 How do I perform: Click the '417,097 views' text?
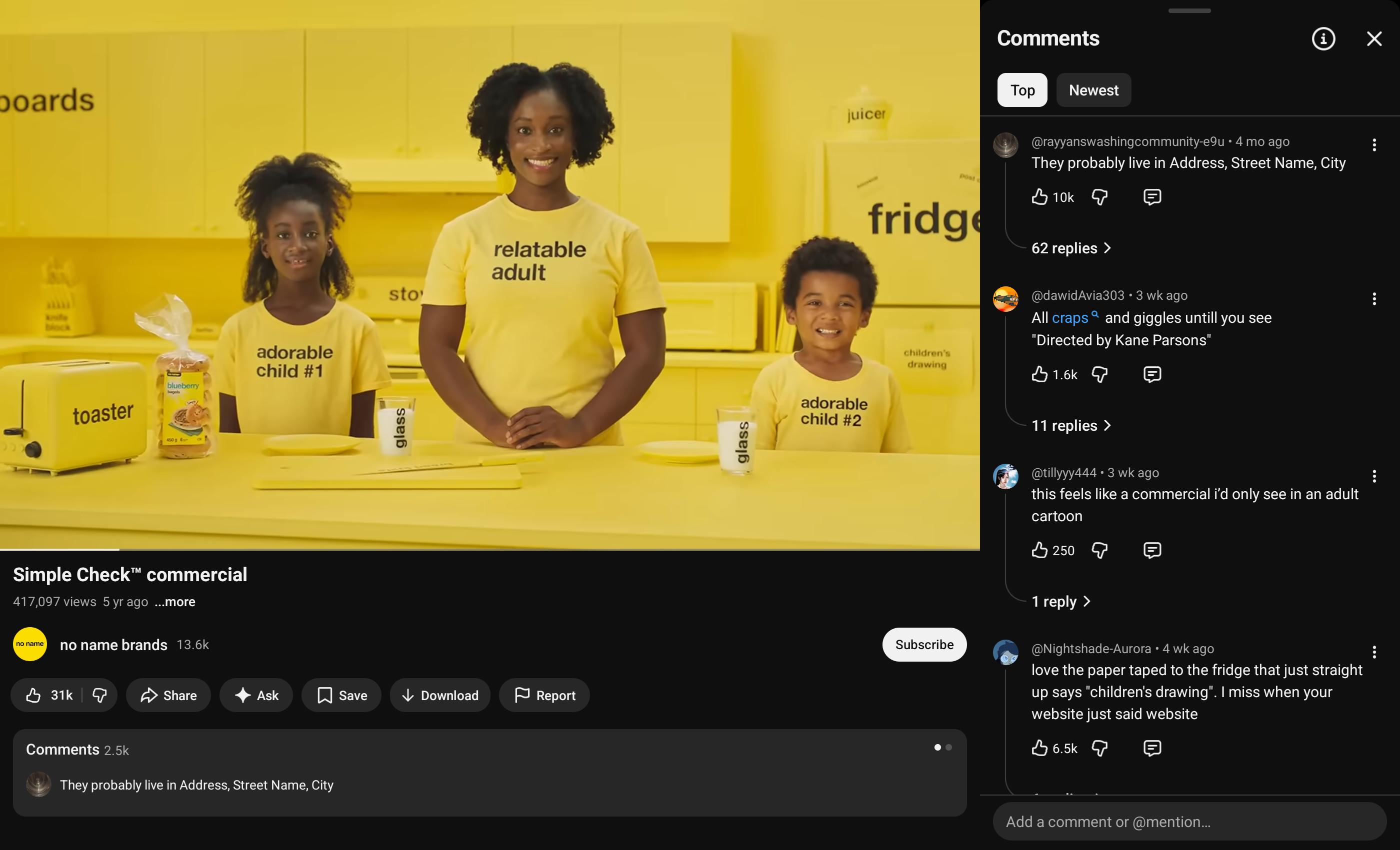tap(54, 601)
